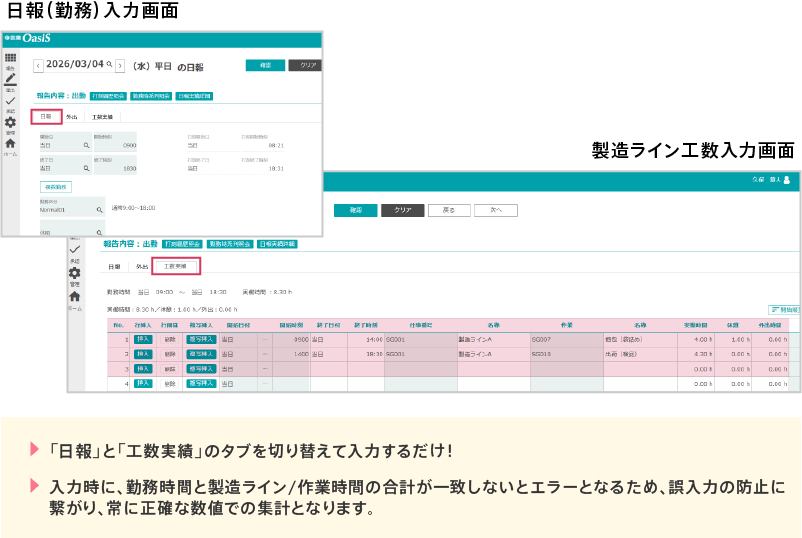Viewport: 802px width, 538px height.
Task: Click 複写挿入 button in table row 3
Action: coord(202,369)
